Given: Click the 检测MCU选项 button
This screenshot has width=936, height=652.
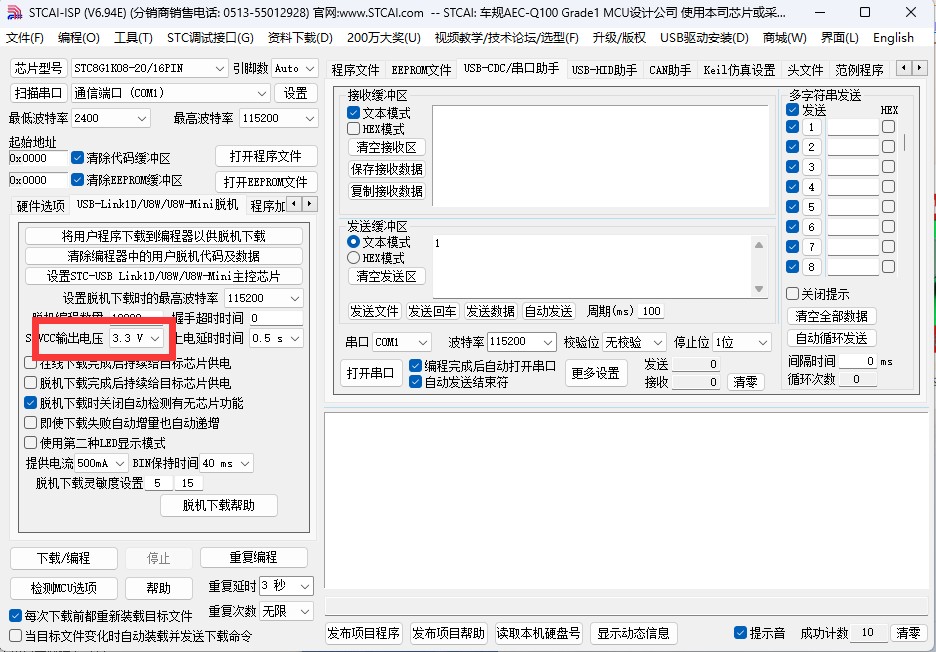Looking at the screenshot, I should [x=64, y=588].
